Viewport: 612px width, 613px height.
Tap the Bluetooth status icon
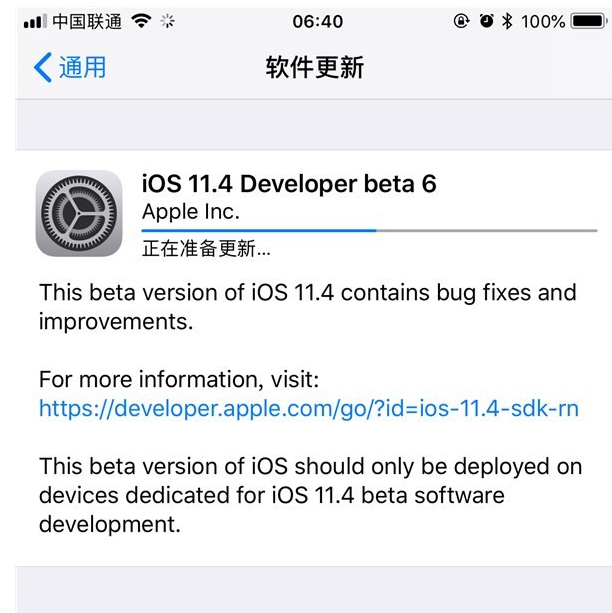click(508, 21)
